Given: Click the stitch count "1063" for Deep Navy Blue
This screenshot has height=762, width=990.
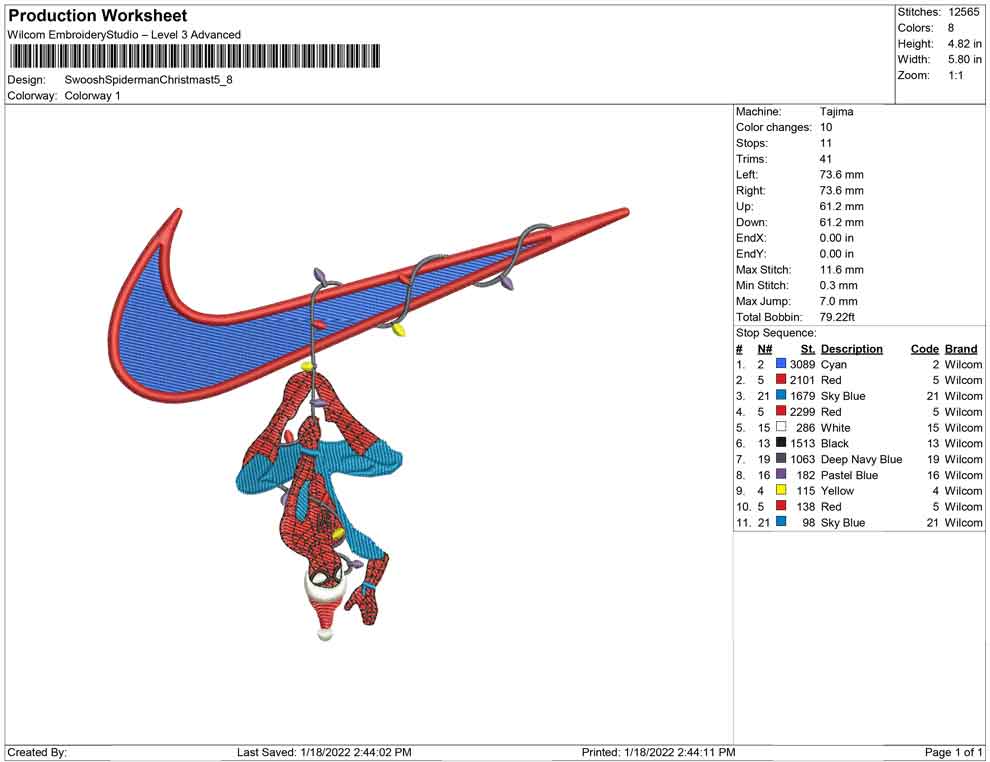Looking at the screenshot, I should tap(802, 459).
